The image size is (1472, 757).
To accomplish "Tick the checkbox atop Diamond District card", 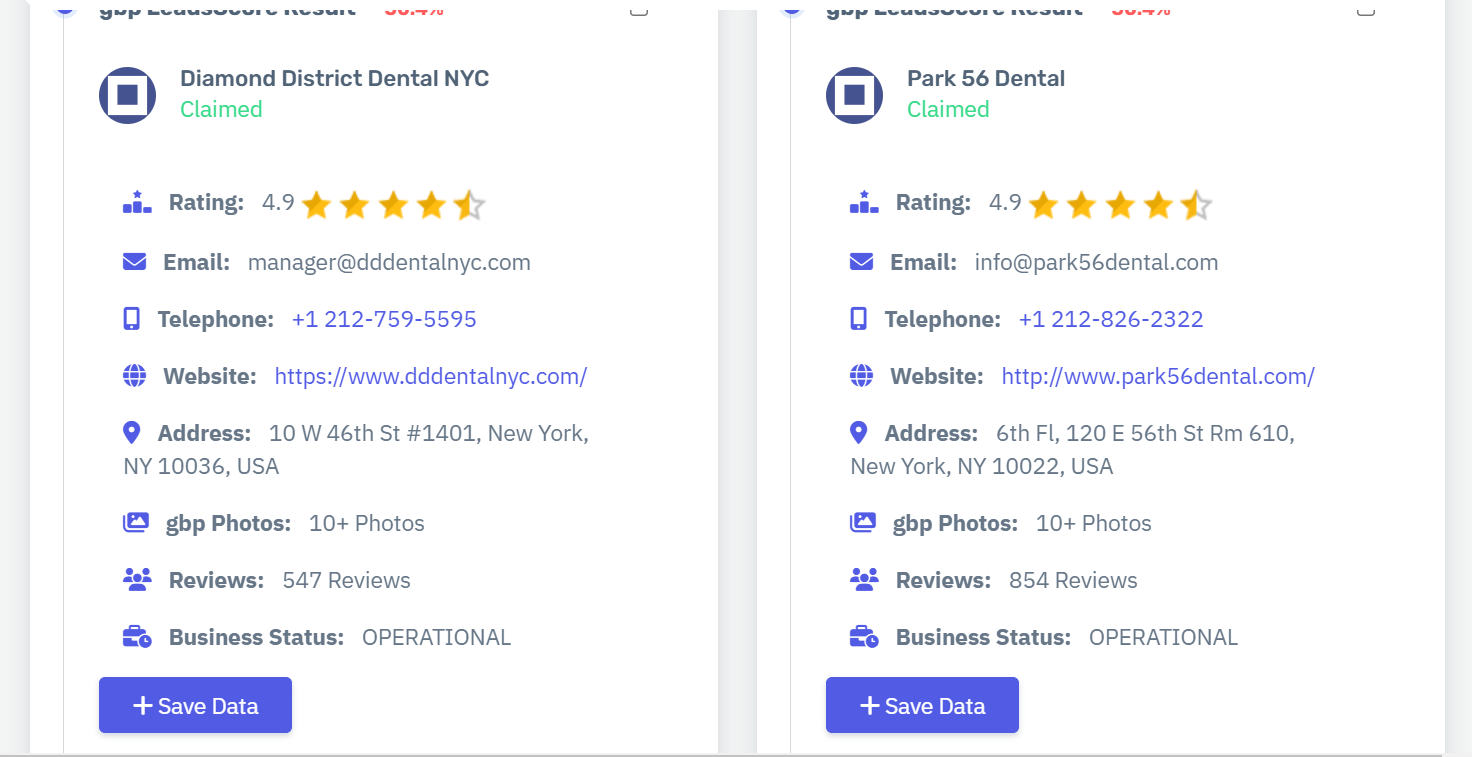I will click(639, 10).
